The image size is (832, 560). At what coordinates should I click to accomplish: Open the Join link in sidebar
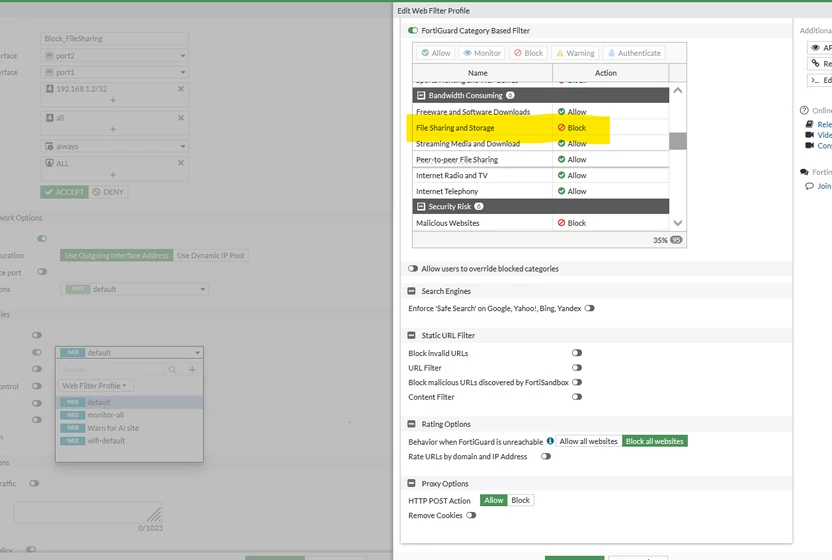pos(824,186)
